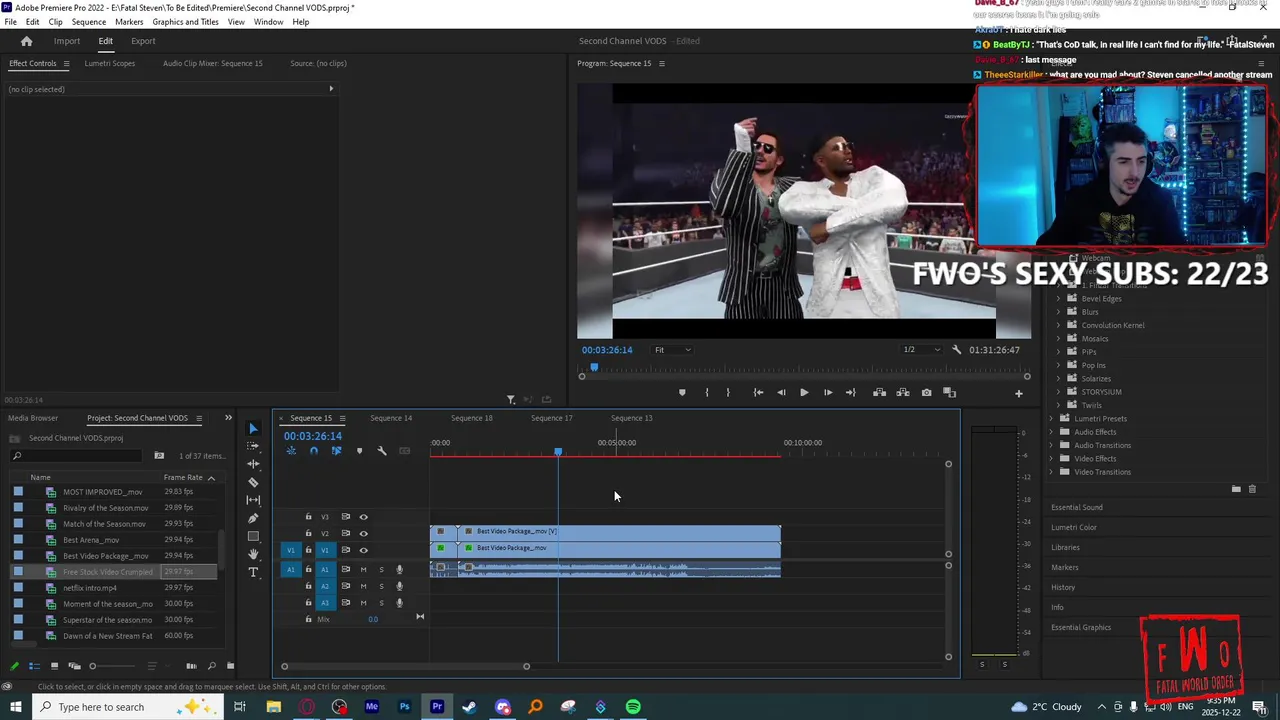Screen dimensions: 1280x720
Task: Select the Track Select Forward tool
Action: tap(253, 446)
